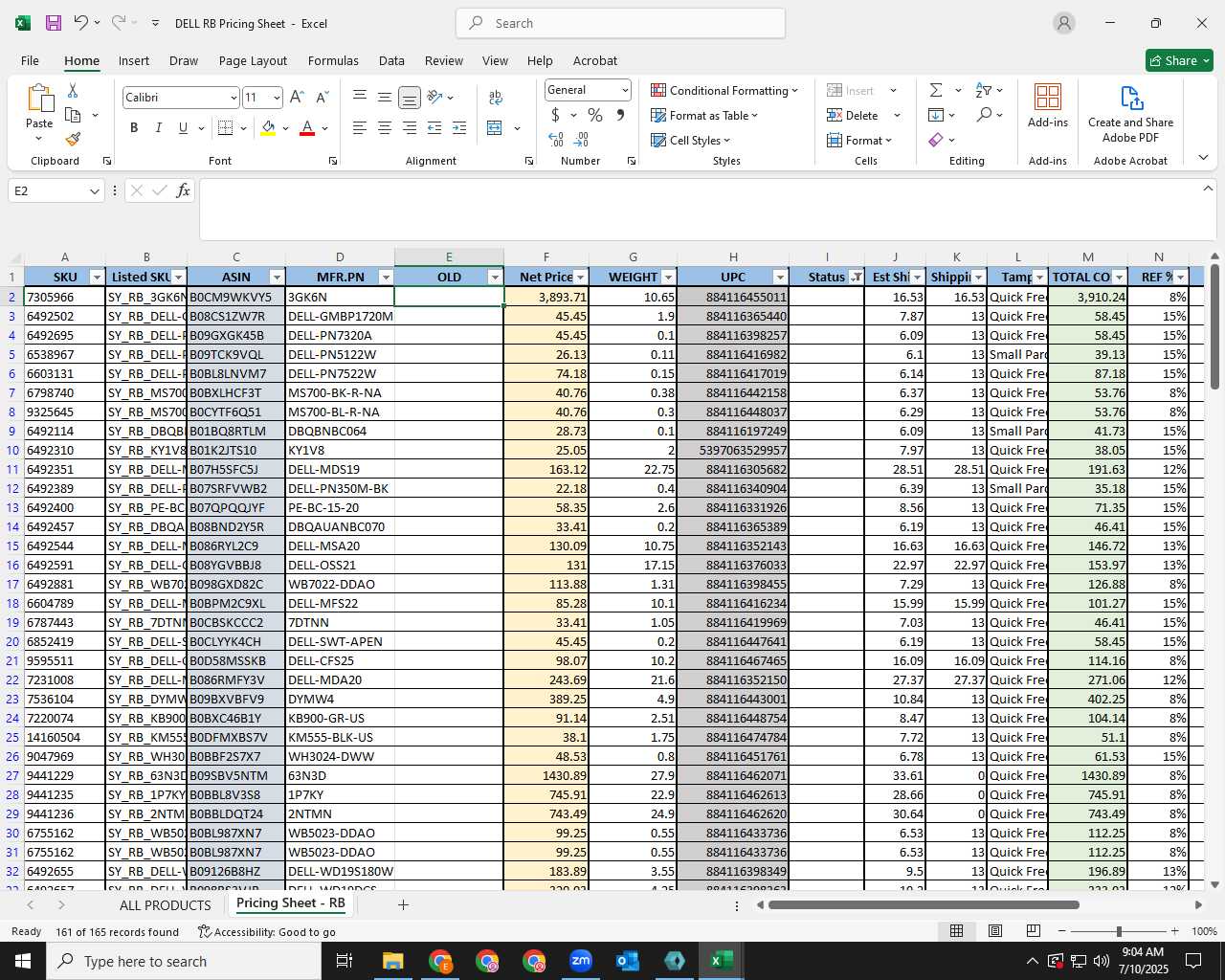1225x980 pixels.
Task: Switch to the Data ribbon tab
Action: click(391, 60)
